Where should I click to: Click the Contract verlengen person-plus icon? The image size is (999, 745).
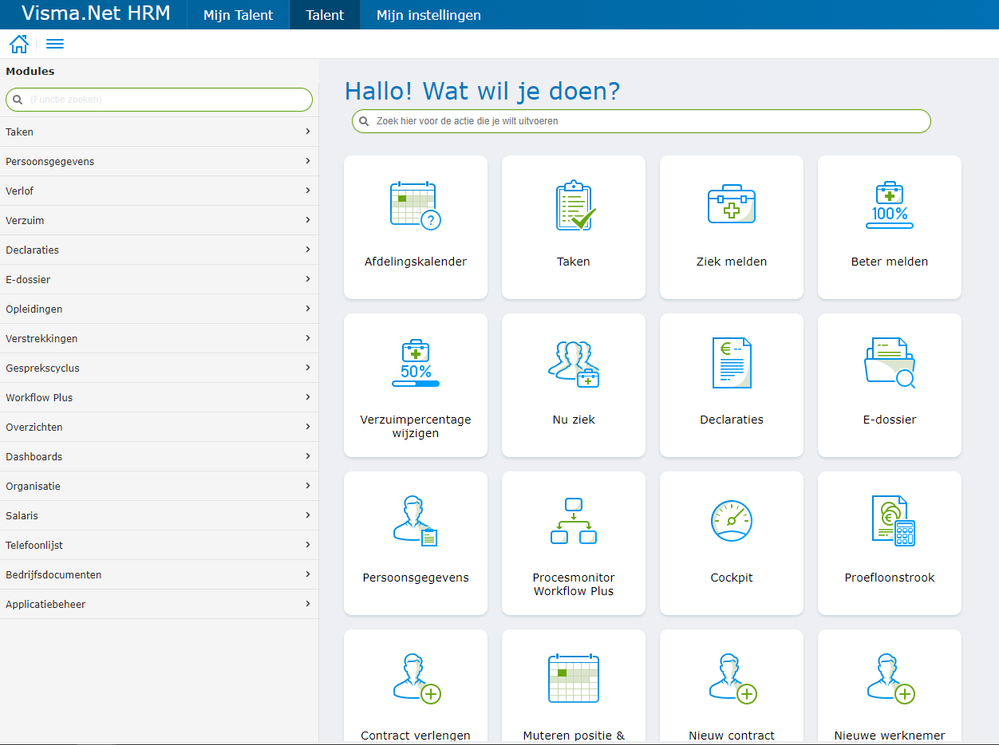(417, 679)
